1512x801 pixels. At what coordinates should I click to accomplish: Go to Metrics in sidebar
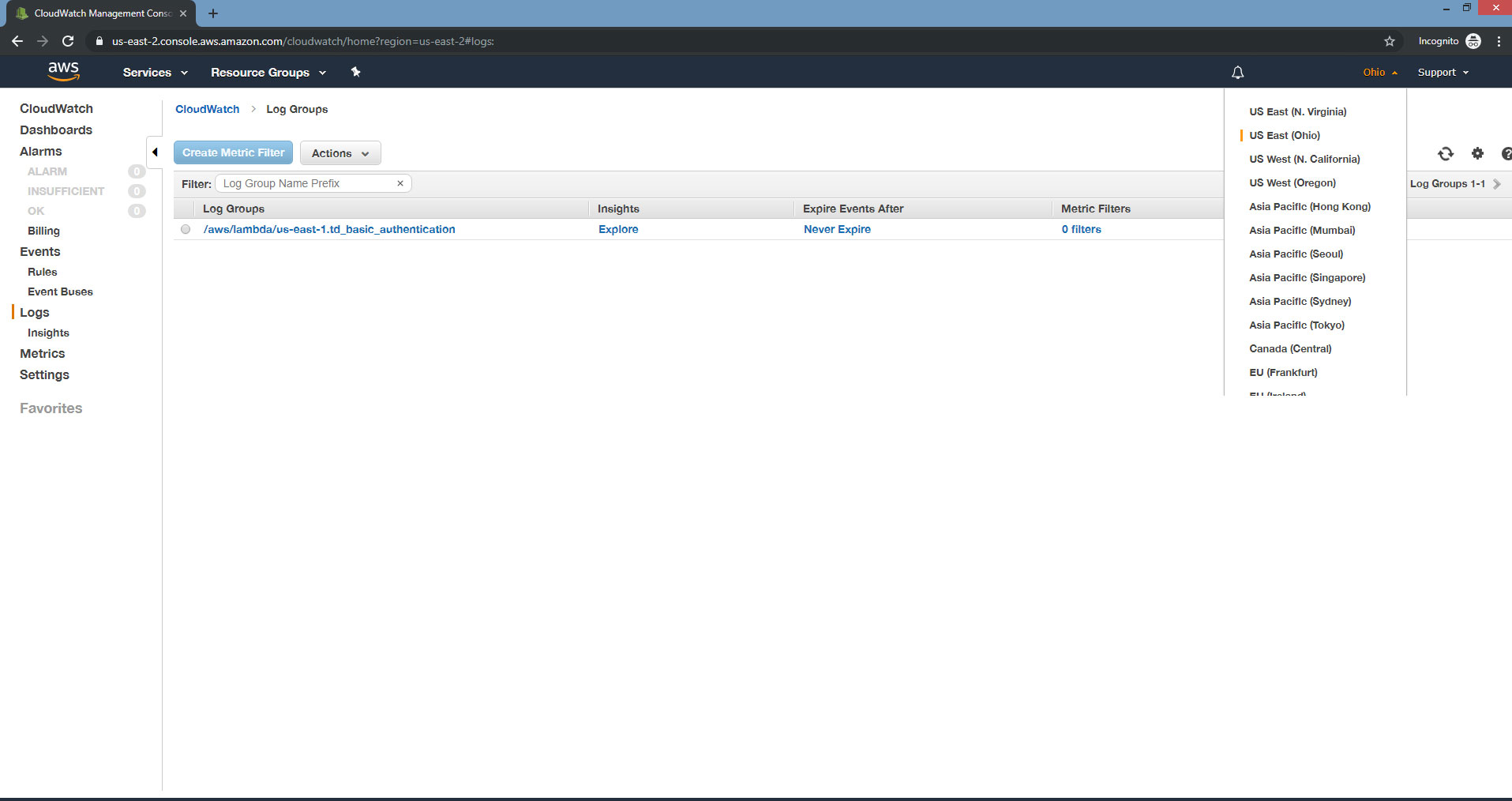click(42, 354)
